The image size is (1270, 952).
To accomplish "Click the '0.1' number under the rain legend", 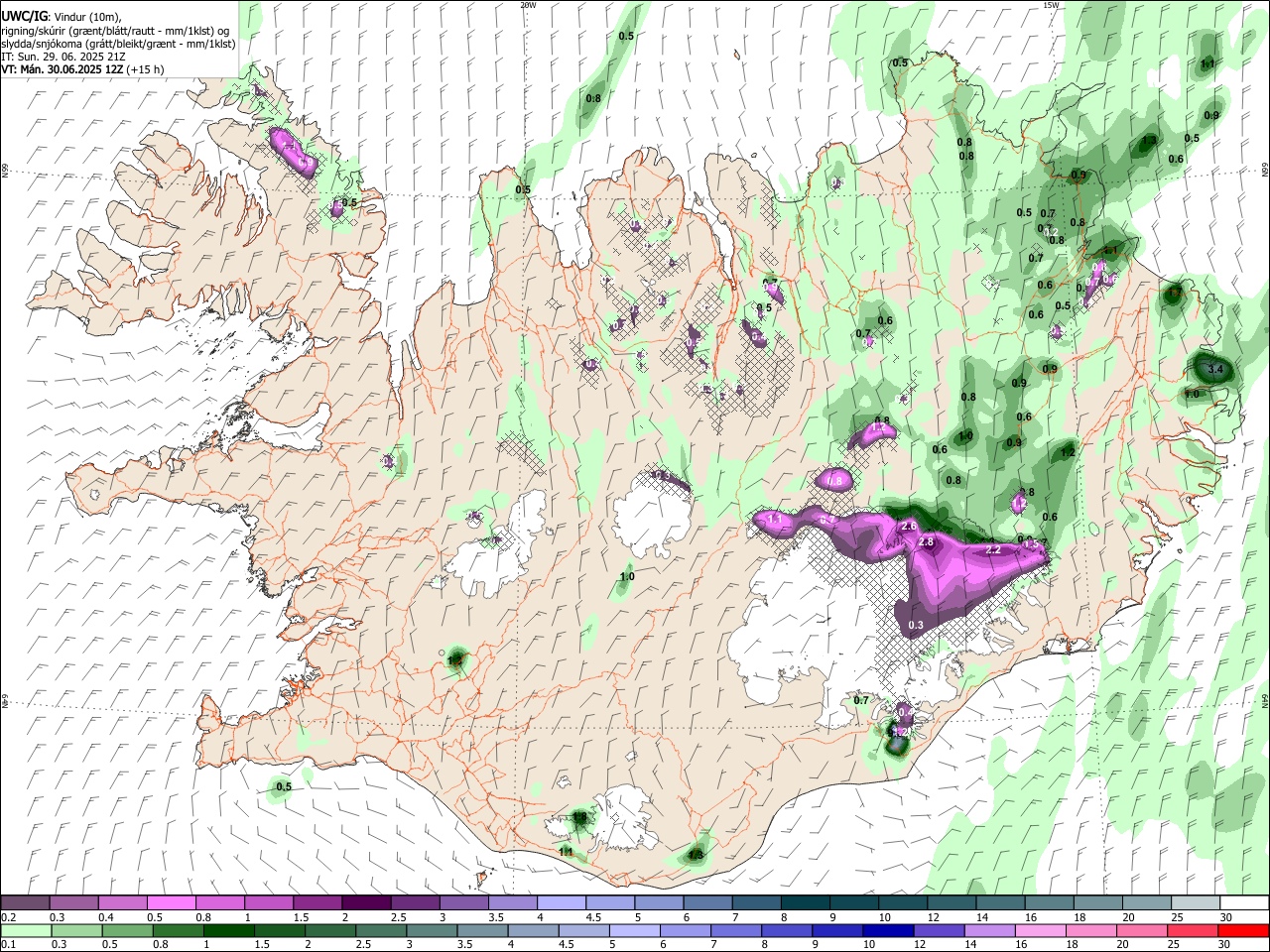I will [9, 944].
